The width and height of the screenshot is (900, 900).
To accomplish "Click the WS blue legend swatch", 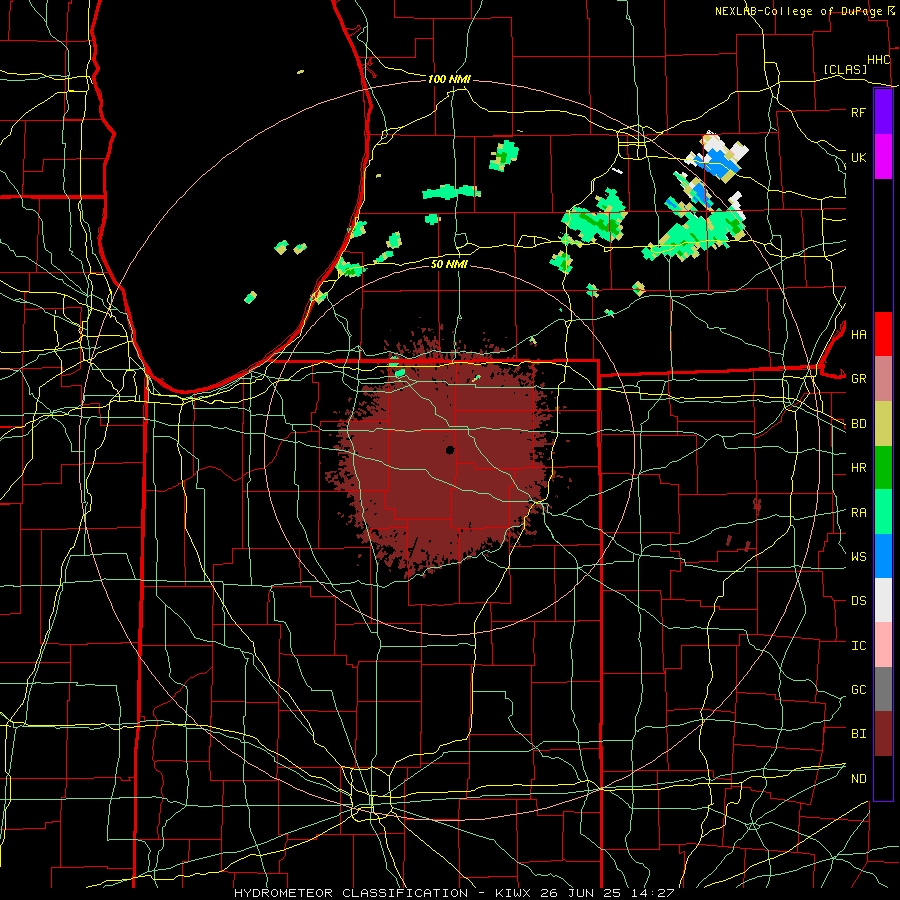I will [883, 556].
